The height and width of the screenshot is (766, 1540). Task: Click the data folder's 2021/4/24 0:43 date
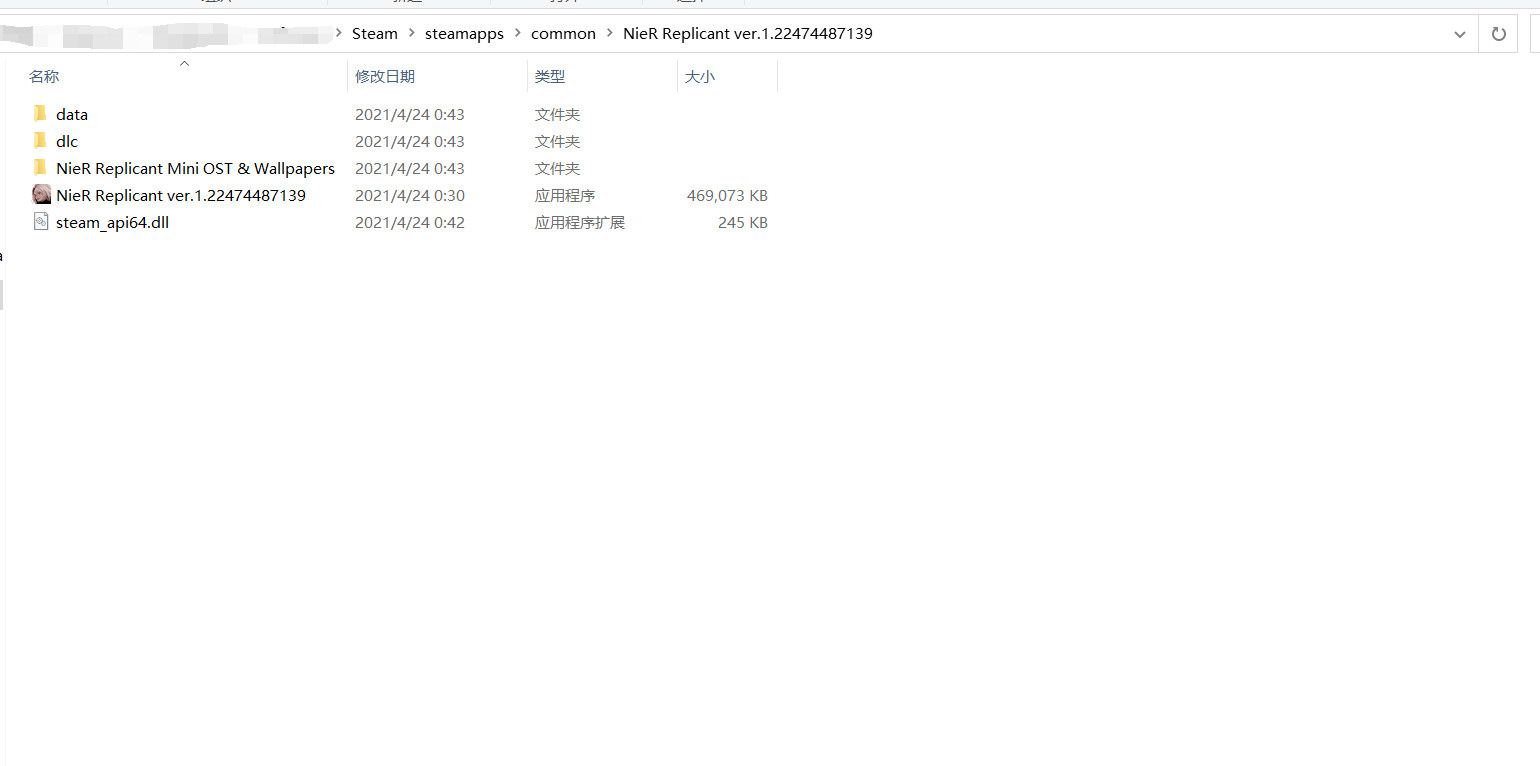click(x=410, y=114)
